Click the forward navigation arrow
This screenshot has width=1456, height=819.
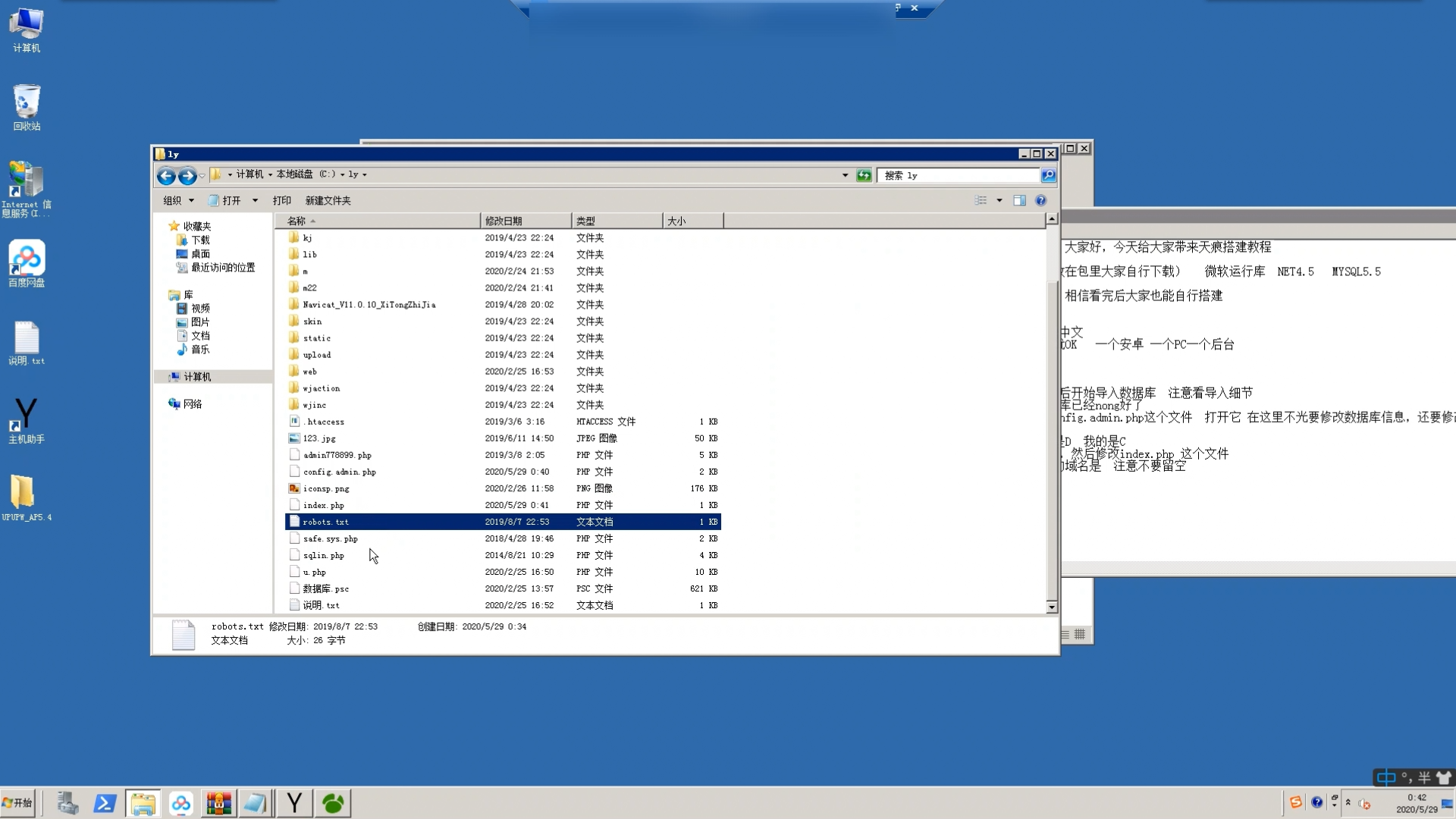(x=187, y=176)
